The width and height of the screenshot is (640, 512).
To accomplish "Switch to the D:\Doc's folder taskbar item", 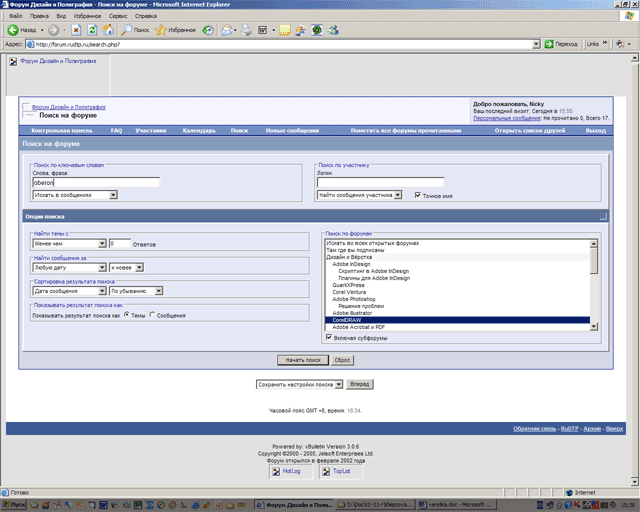I will (376, 505).
